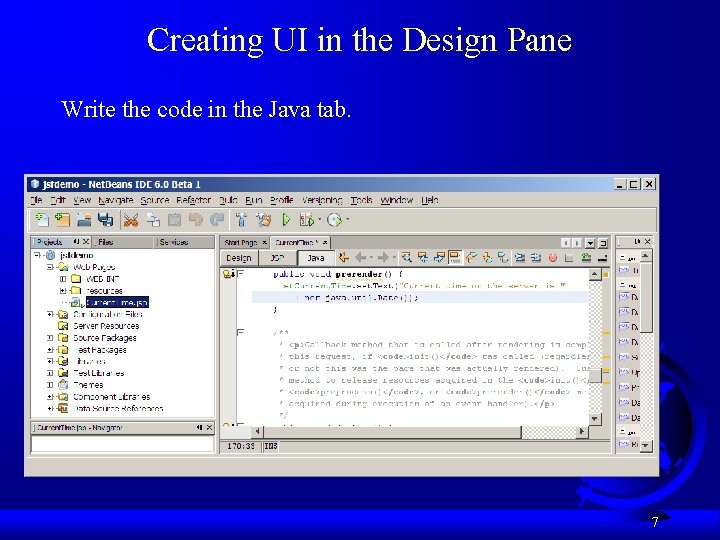The height and width of the screenshot is (540, 720).
Task: Open the Refactor menu
Action: point(193,200)
